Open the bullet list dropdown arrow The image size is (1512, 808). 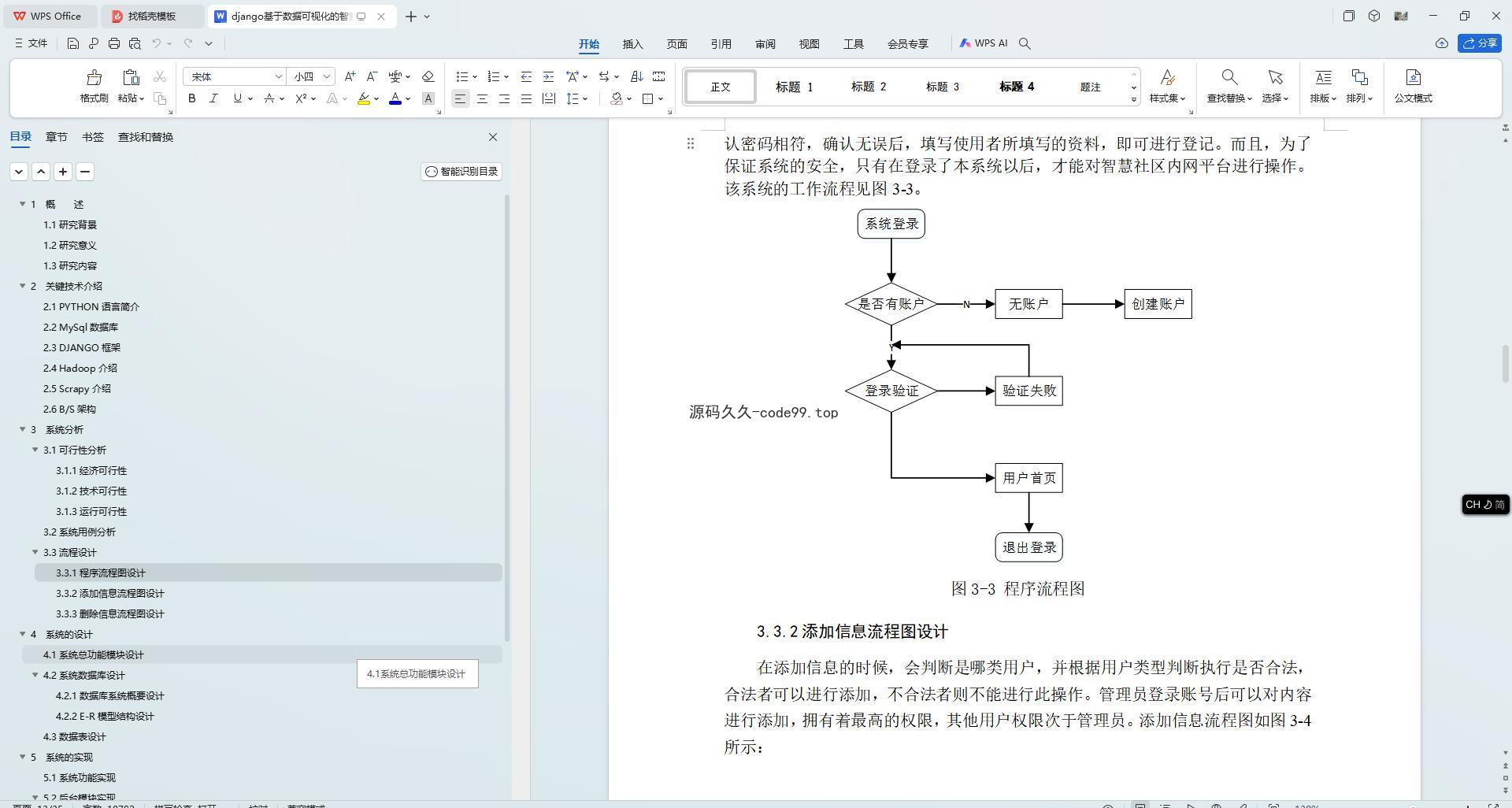pos(474,76)
